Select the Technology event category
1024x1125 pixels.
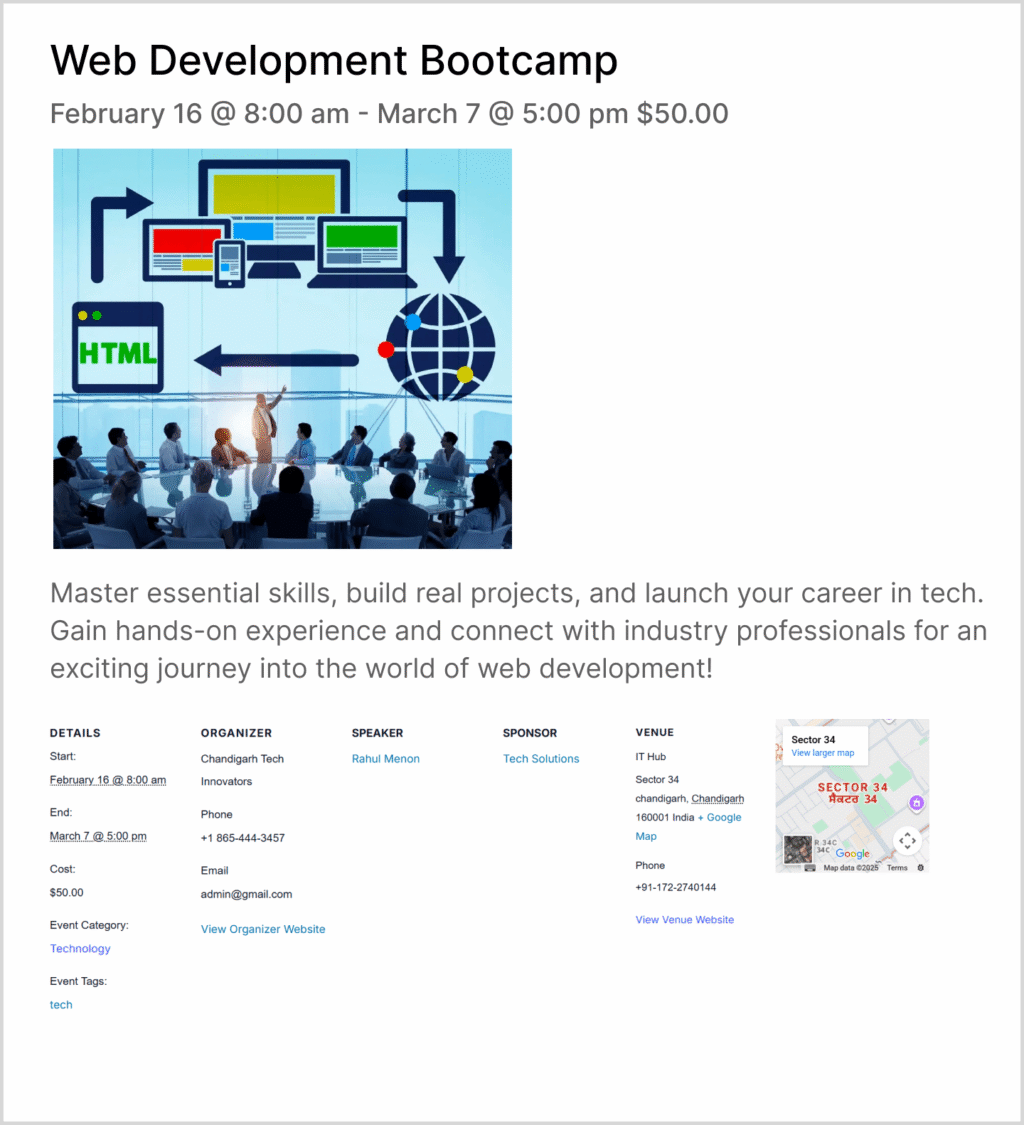click(x=80, y=949)
